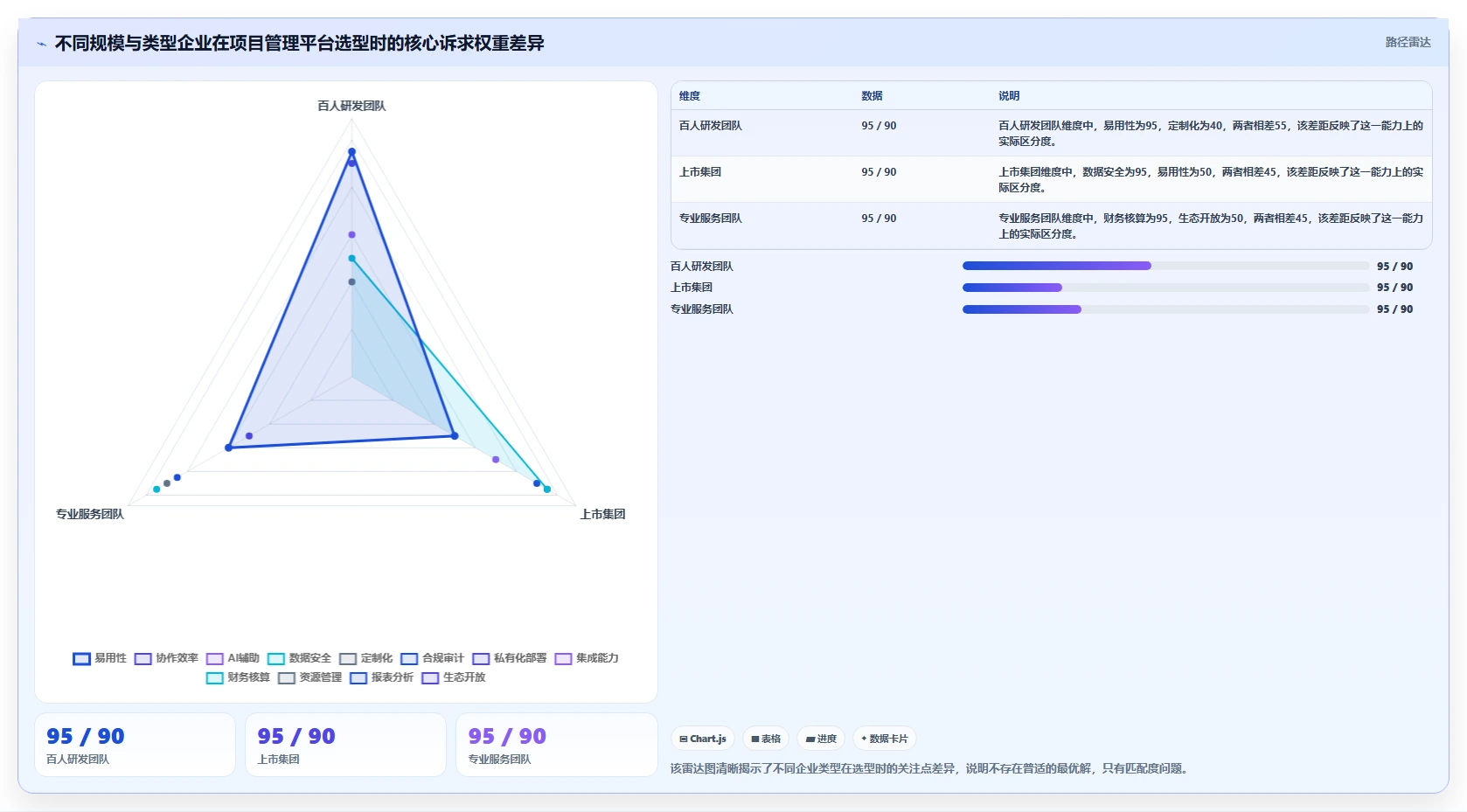1467x812 pixels.
Task: Click the 路径雷达 label in header
Action: (1408, 42)
